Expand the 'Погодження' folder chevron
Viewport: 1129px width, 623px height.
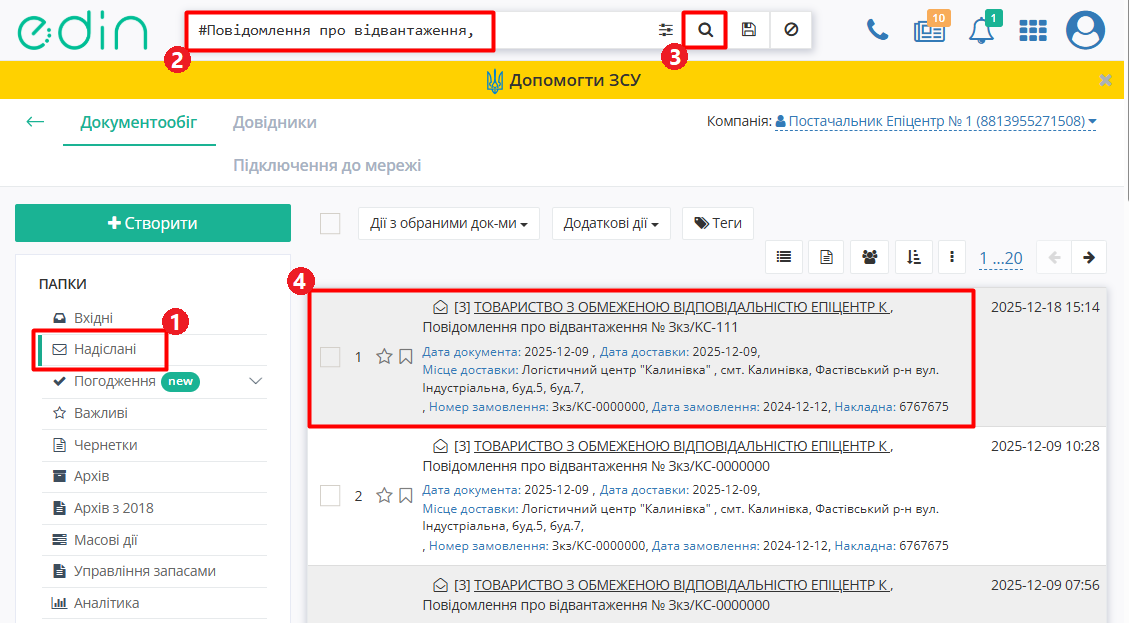pyautogui.click(x=256, y=381)
